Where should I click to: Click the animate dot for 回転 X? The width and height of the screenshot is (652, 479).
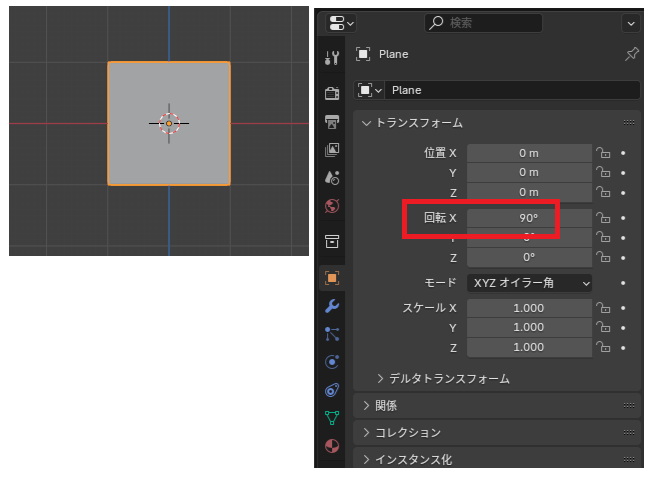[623, 218]
